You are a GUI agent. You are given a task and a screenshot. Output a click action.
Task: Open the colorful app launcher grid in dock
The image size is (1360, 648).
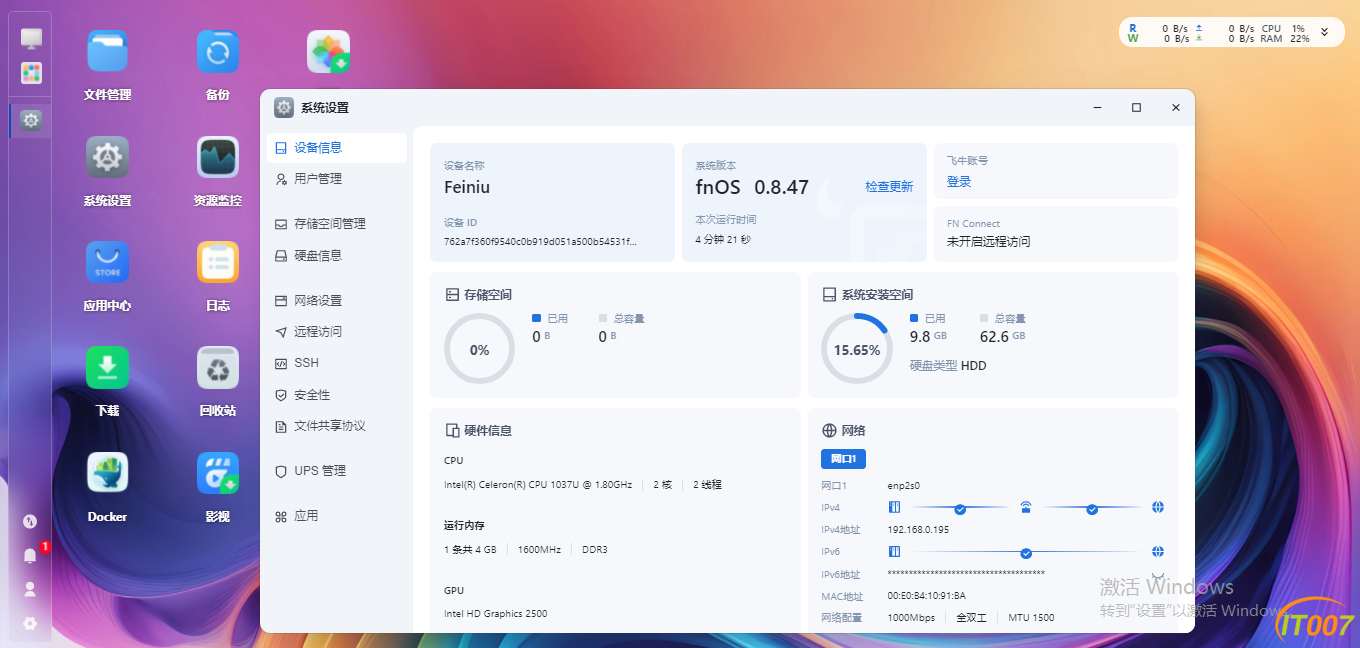[31, 73]
